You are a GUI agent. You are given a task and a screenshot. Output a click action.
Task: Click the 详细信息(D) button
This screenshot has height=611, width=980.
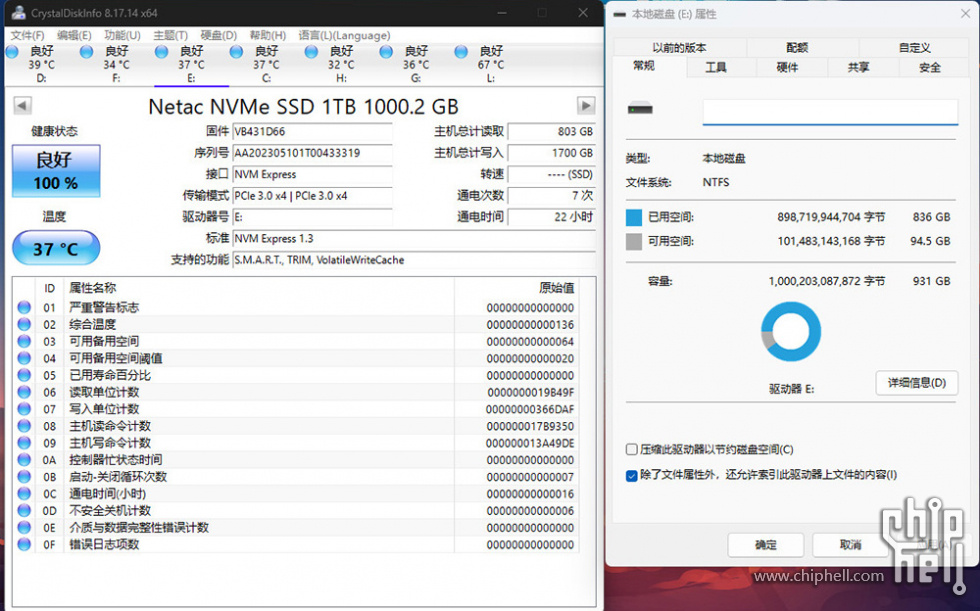click(x=917, y=382)
